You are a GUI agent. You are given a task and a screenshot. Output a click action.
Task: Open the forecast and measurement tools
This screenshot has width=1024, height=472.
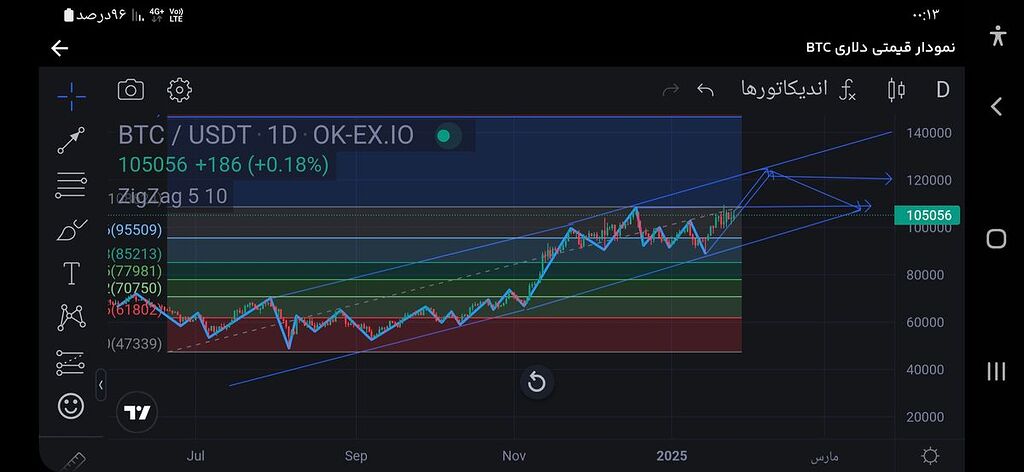[x=71, y=362]
